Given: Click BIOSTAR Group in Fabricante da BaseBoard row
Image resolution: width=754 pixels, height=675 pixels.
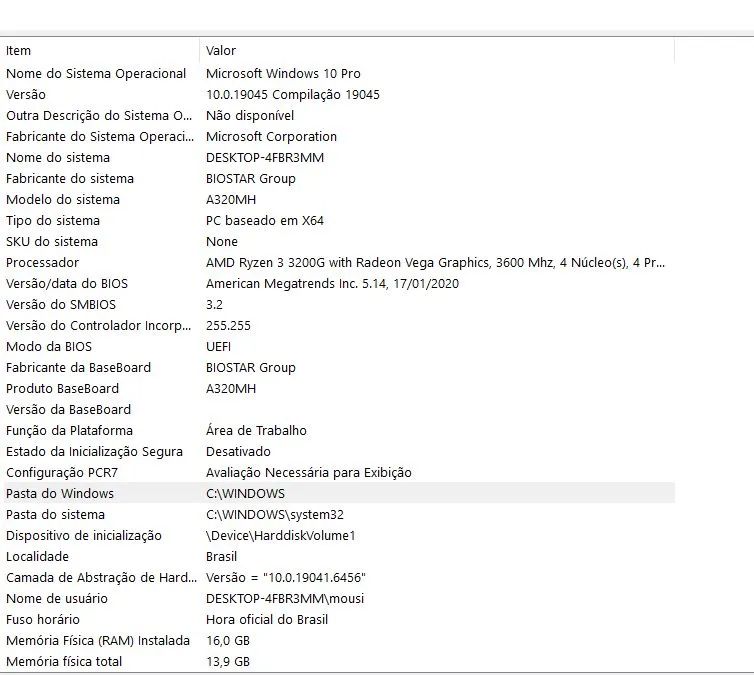Looking at the screenshot, I should pyautogui.click(x=251, y=368).
